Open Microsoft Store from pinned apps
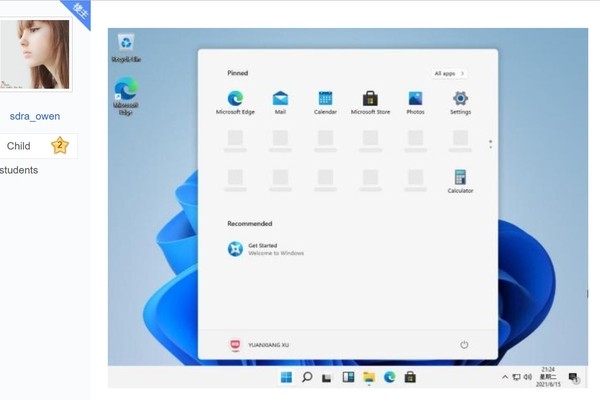This screenshot has height=400, width=600. coord(370,103)
